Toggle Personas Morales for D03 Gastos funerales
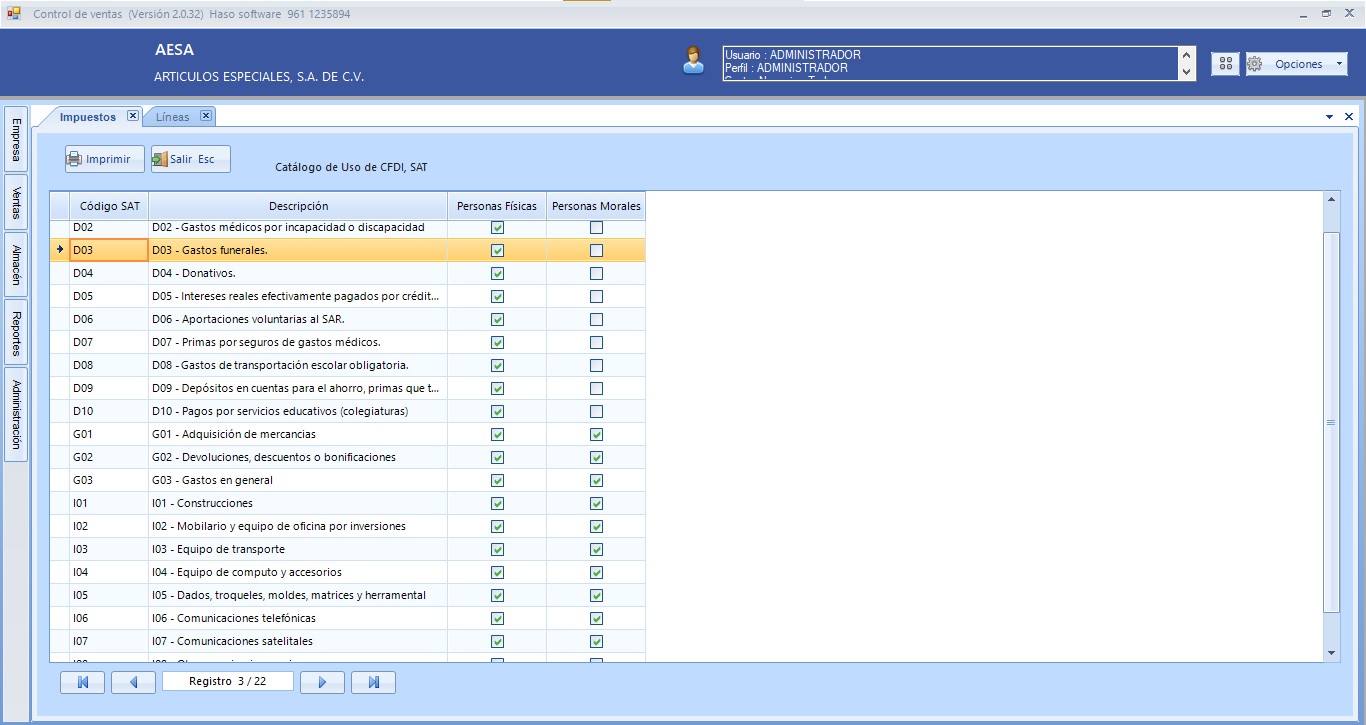 tap(596, 251)
